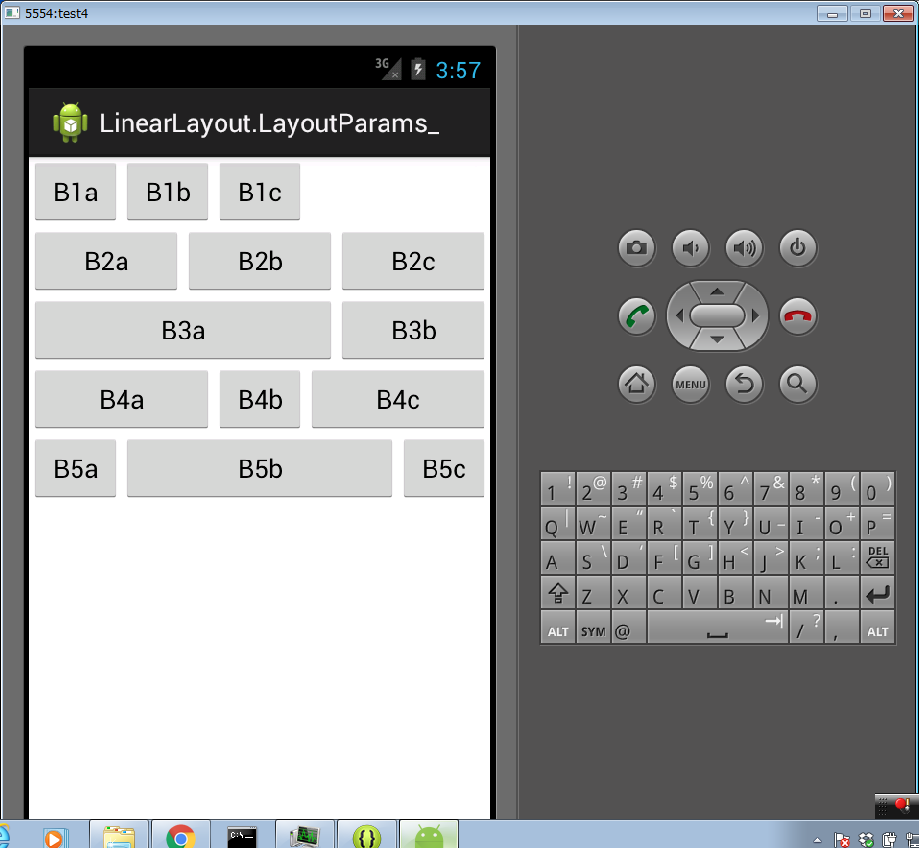
Task: Tap the B5b button
Action: pos(260,468)
